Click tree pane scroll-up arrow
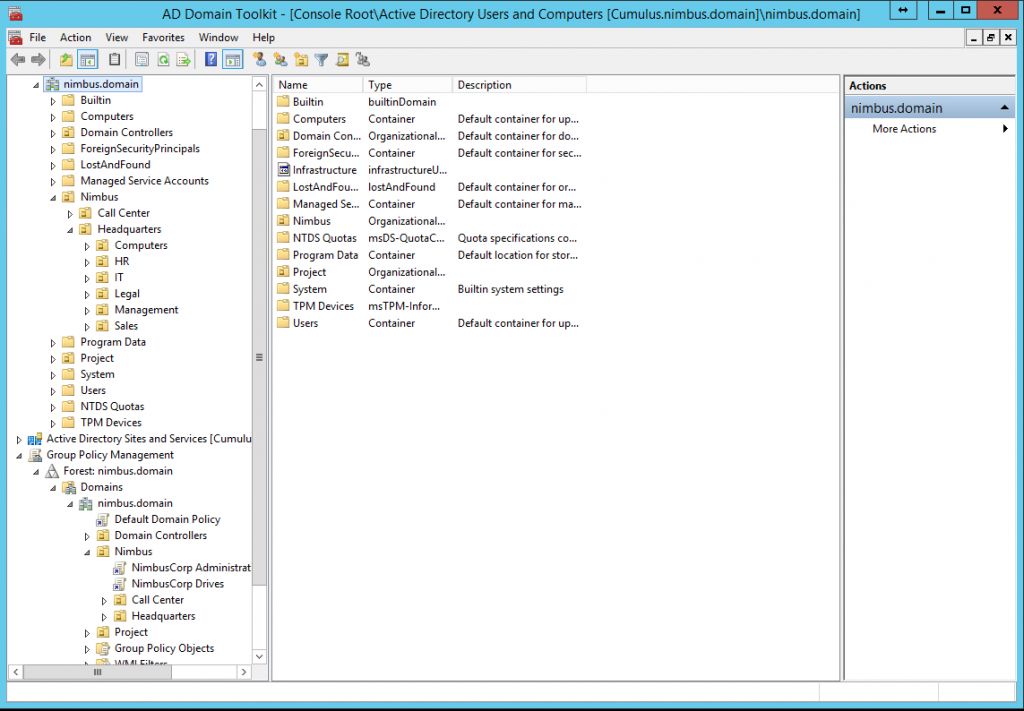 click(259, 85)
